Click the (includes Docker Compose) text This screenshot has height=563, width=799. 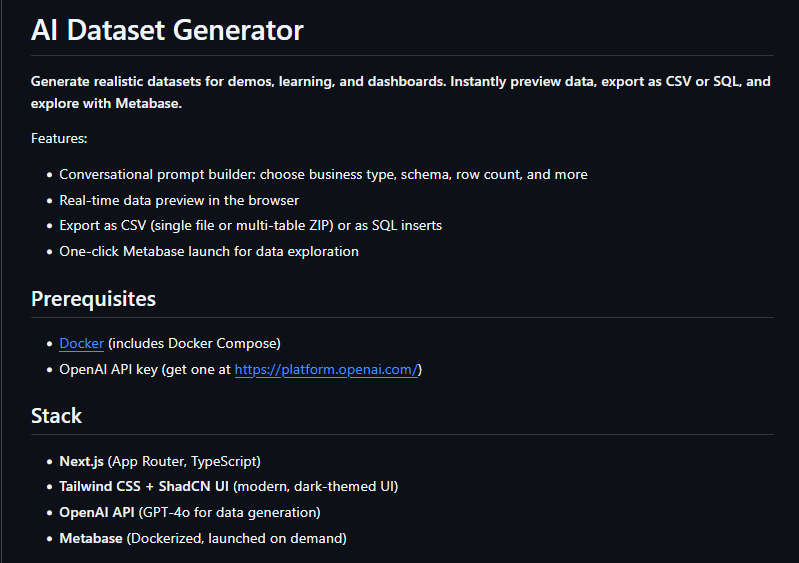point(194,343)
